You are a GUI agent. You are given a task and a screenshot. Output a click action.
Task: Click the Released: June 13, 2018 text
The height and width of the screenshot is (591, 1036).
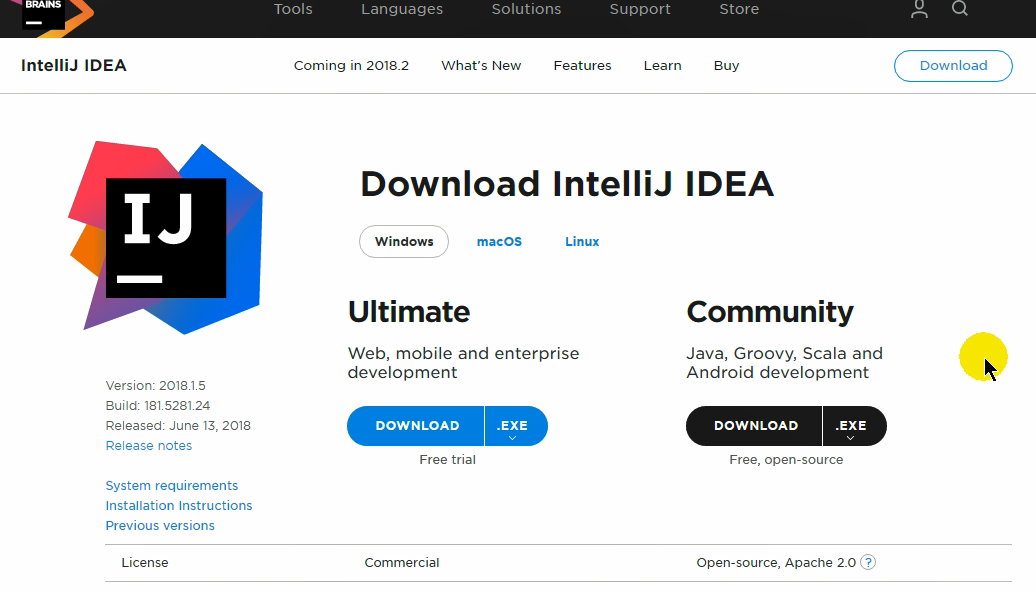178,425
